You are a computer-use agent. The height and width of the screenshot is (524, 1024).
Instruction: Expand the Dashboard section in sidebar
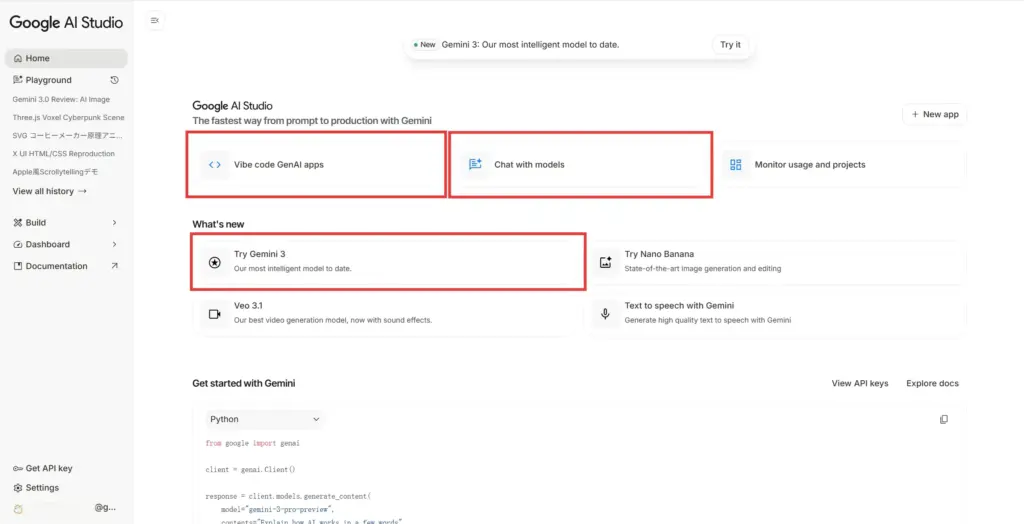[65, 244]
